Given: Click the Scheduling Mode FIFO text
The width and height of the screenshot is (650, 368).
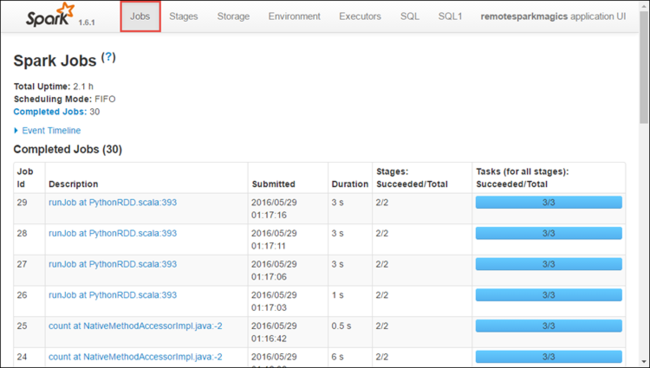Looking at the screenshot, I should 65,99.
